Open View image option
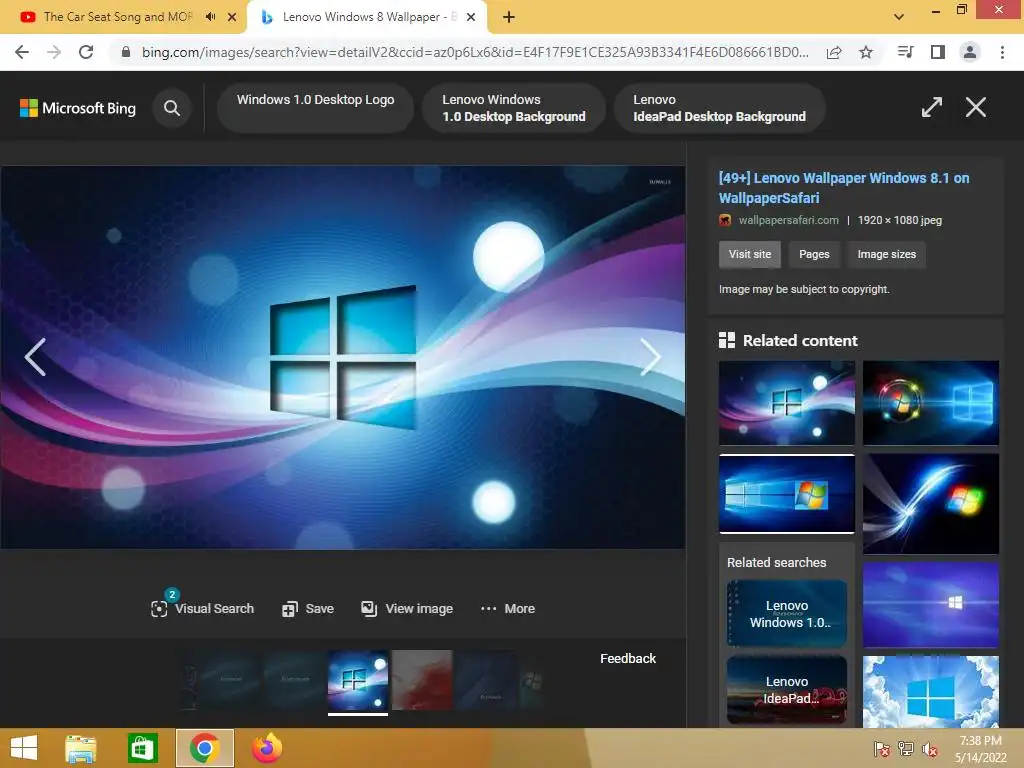The width and height of the screenshot is (1024, 768). (x=407, y=609)
